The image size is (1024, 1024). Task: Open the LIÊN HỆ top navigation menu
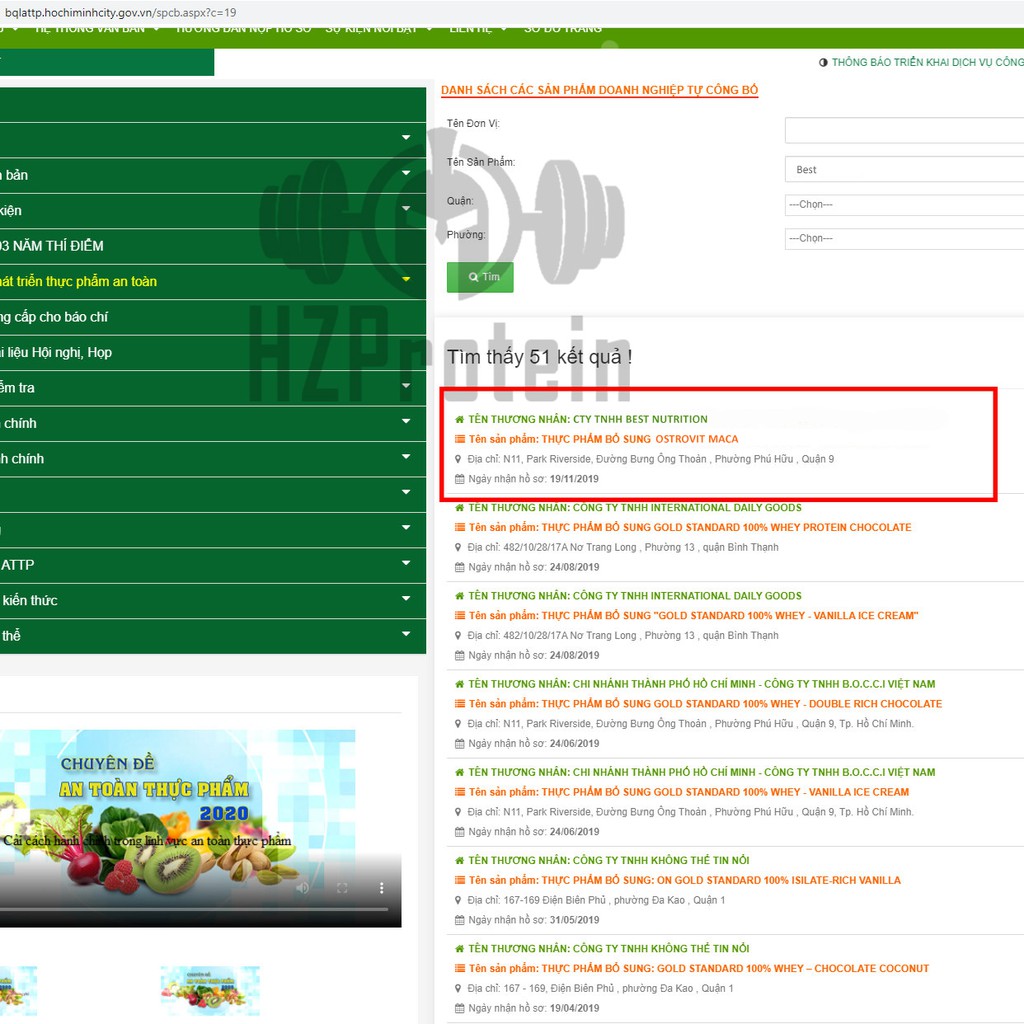477,29
